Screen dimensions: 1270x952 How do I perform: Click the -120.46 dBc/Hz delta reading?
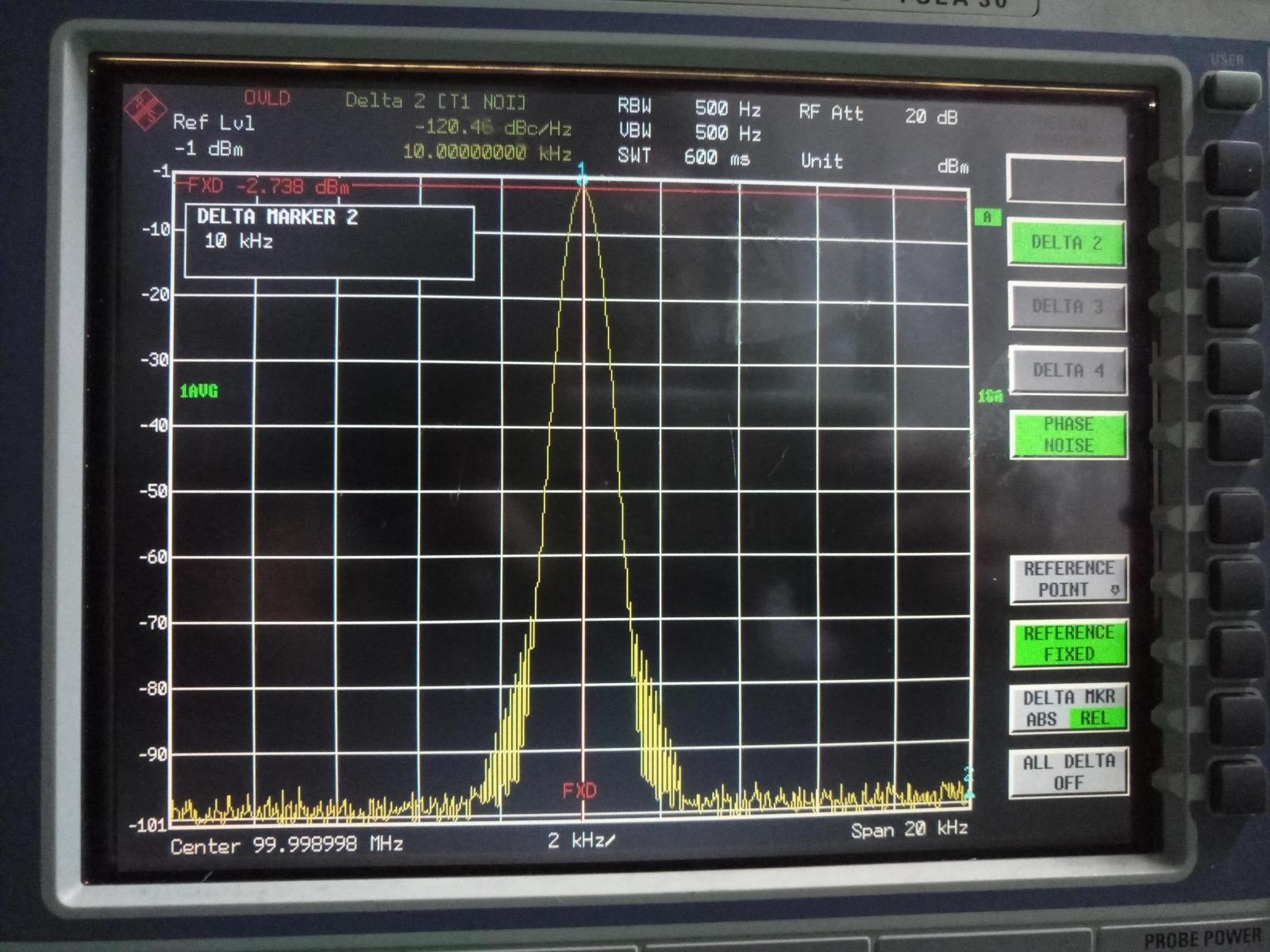point(493,127)
